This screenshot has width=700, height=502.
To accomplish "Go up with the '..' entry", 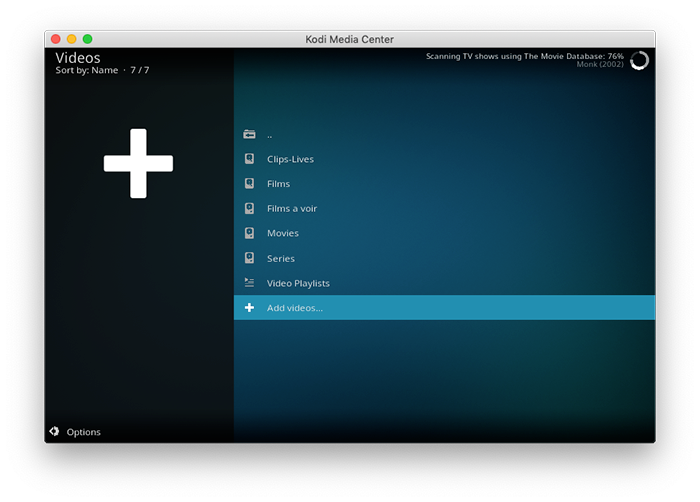I will 270,134.
